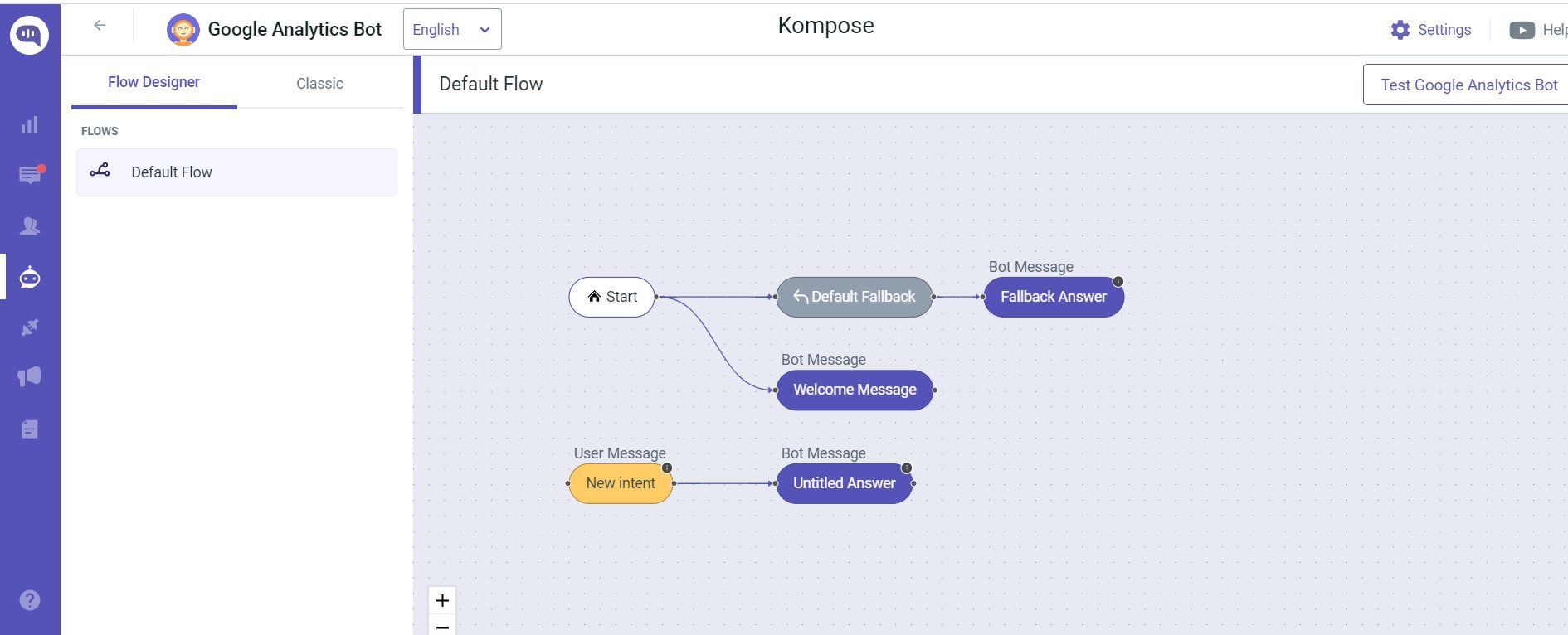Viewport: 1568px width, 635px height.
Task: Open the English language dropdown
Action: pos(452,29)
